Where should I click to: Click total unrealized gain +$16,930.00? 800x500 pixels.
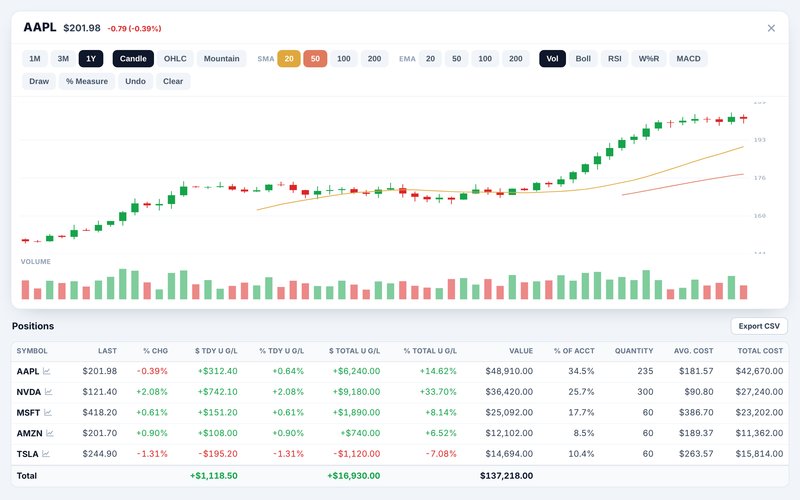click(x=354, y=476)
